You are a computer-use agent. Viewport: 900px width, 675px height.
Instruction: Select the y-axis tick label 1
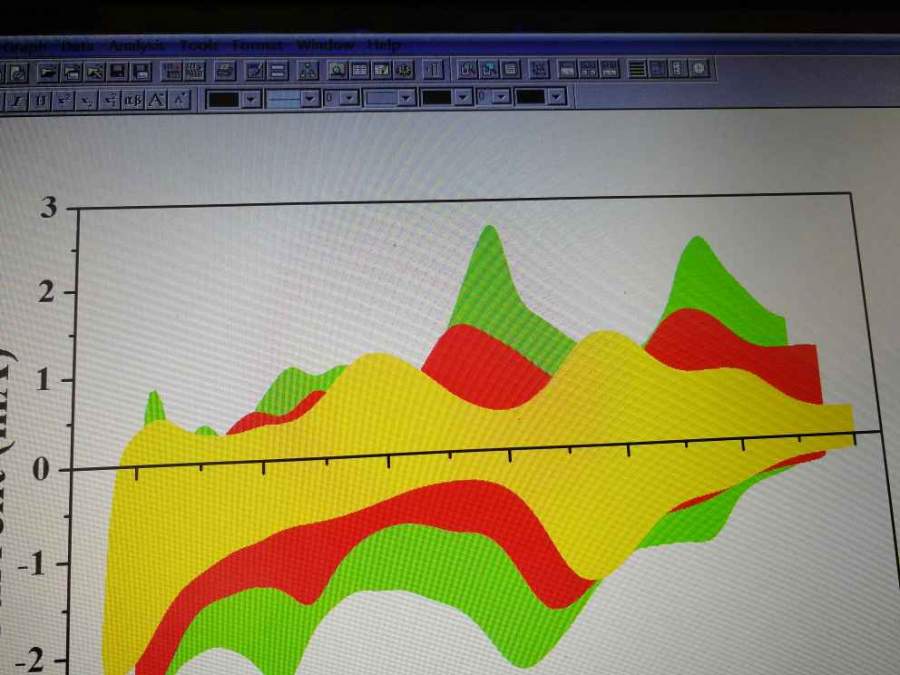coord(44,381)
